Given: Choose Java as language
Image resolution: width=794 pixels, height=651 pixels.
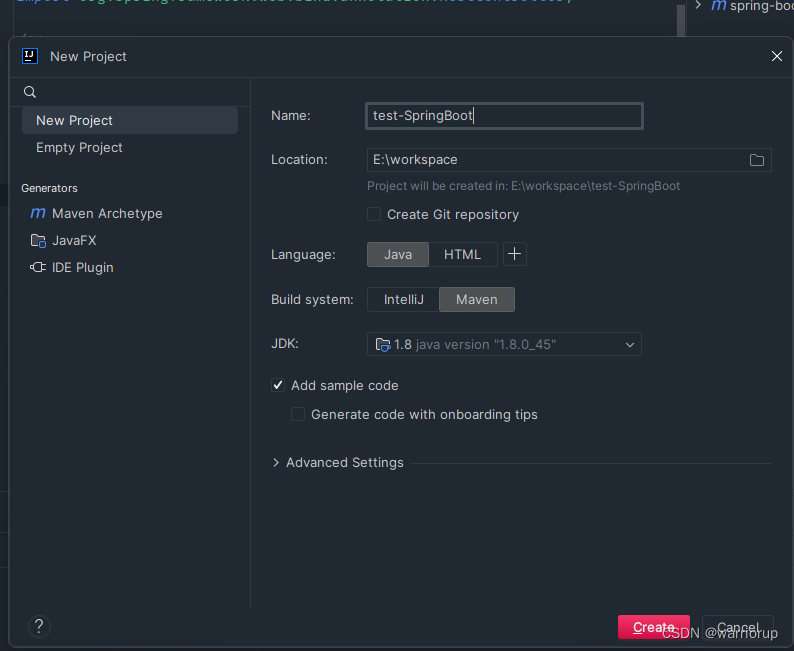Looking at the screenshot, I should (398, 254).
